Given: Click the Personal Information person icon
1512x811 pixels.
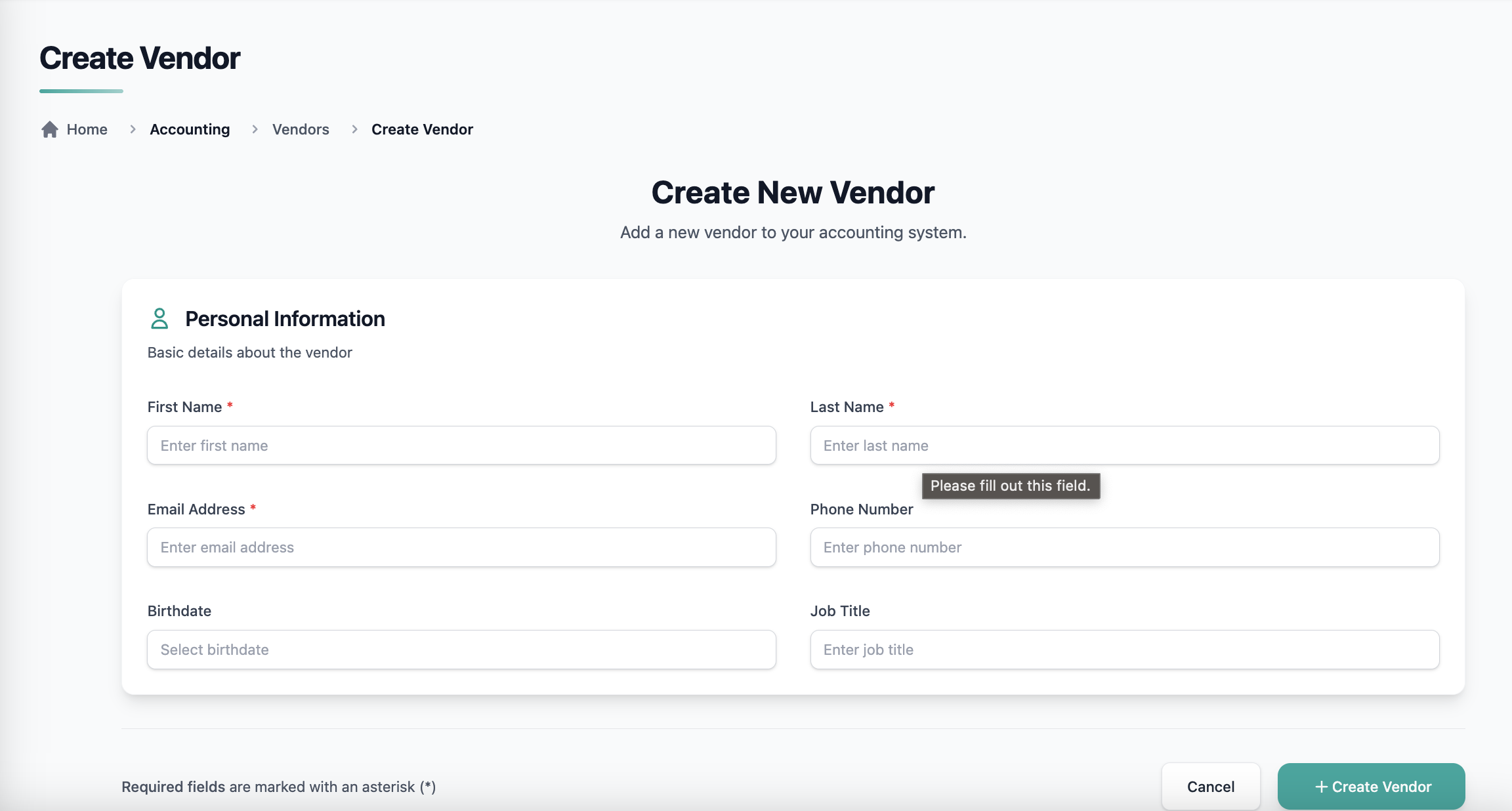Looking at the screenshot, I should click(x=159, y=319).
